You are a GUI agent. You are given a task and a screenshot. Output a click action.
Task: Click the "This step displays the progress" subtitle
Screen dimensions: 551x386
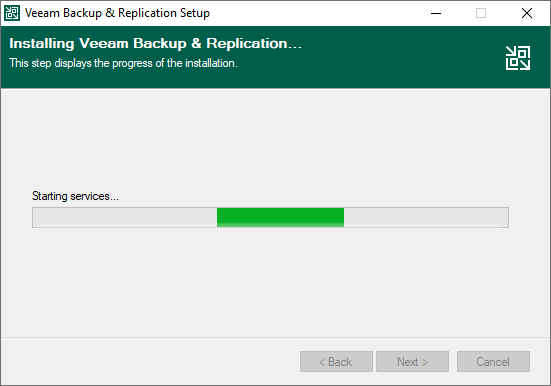(123, 63)
